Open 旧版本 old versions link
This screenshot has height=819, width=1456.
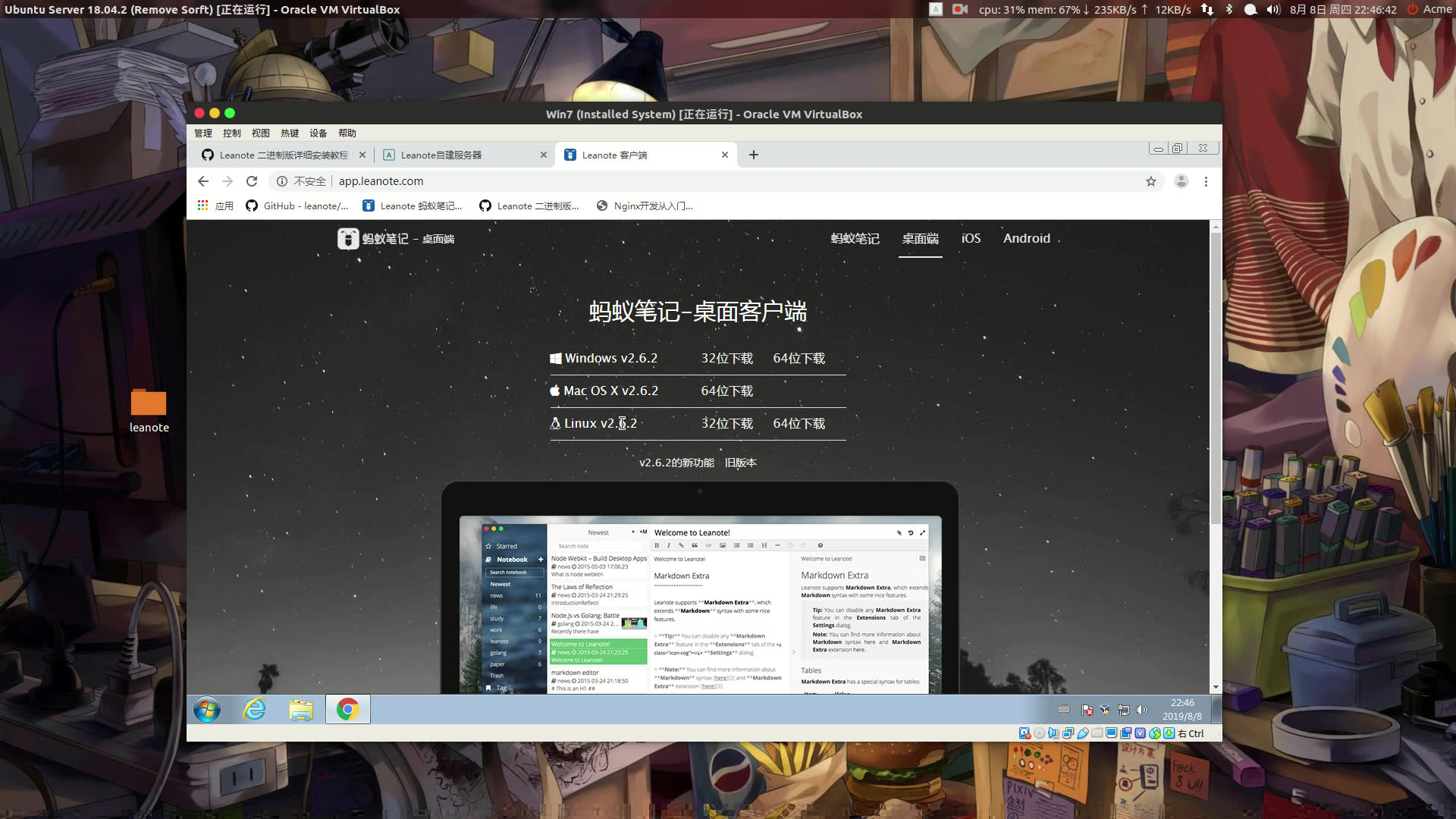[740, 463]
